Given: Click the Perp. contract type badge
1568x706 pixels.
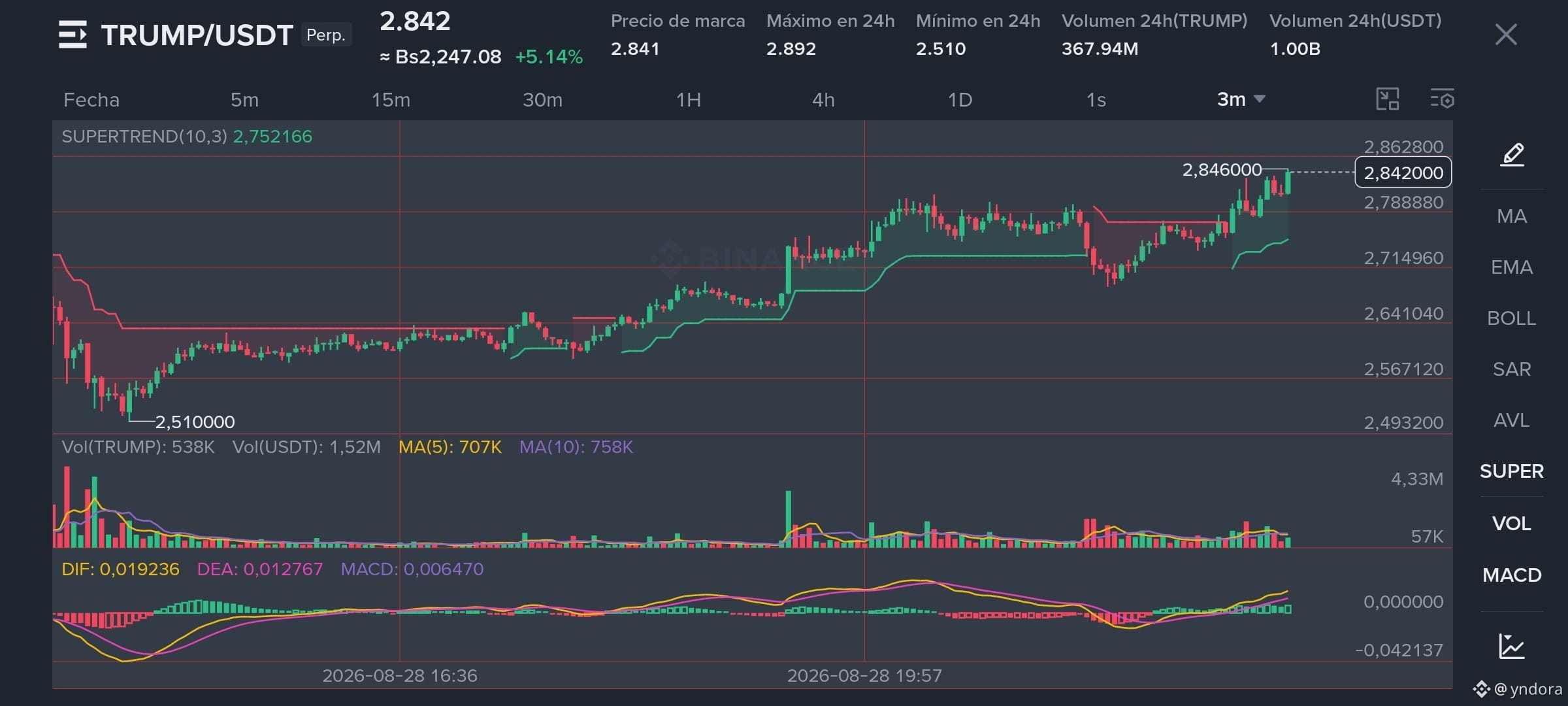Looking at the screenshot, I should tap(326, 35).
